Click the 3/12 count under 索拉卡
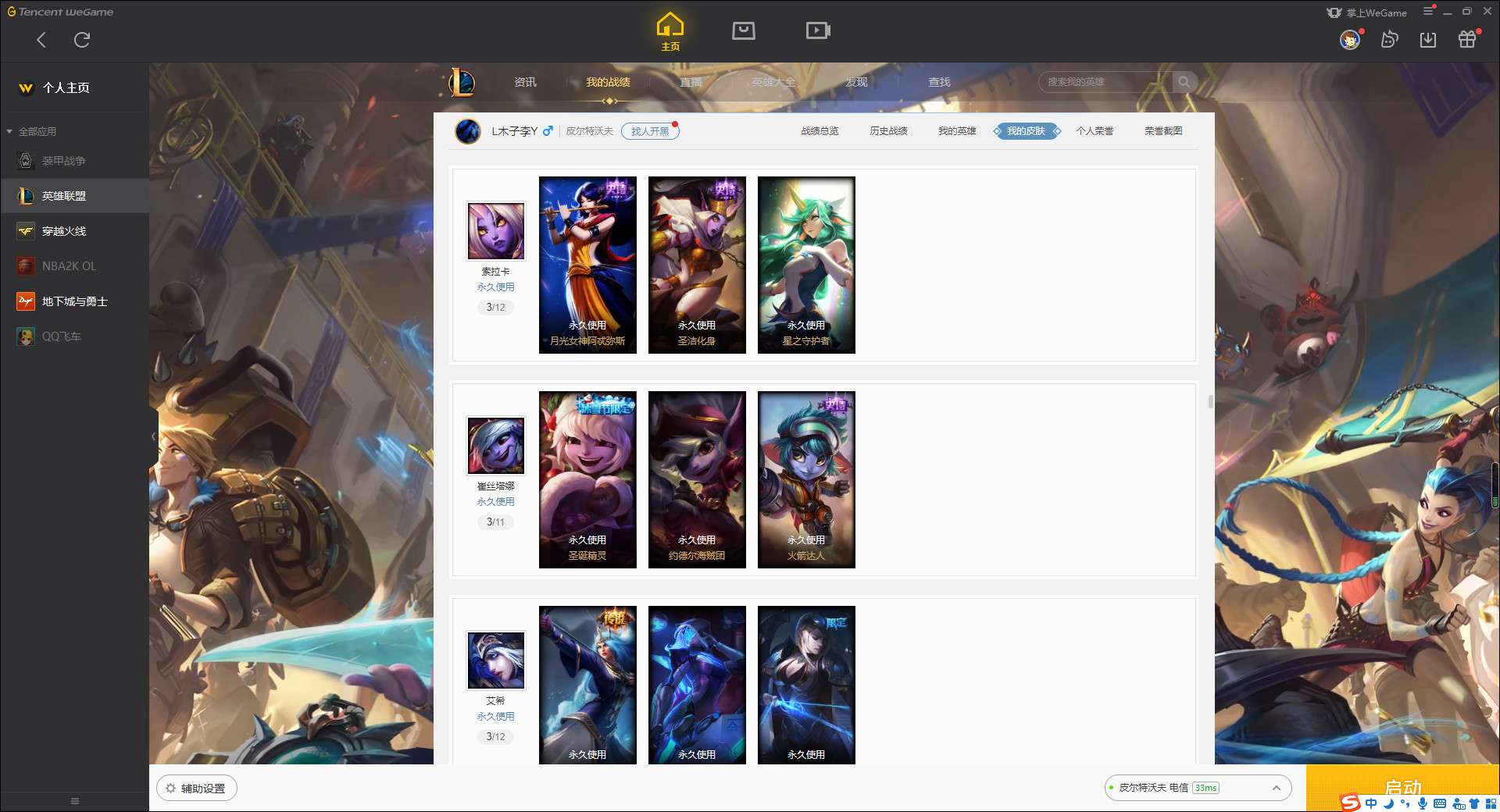Viewport: 1500px width, 812px height. pyautogui.click(x=495, y=308)
